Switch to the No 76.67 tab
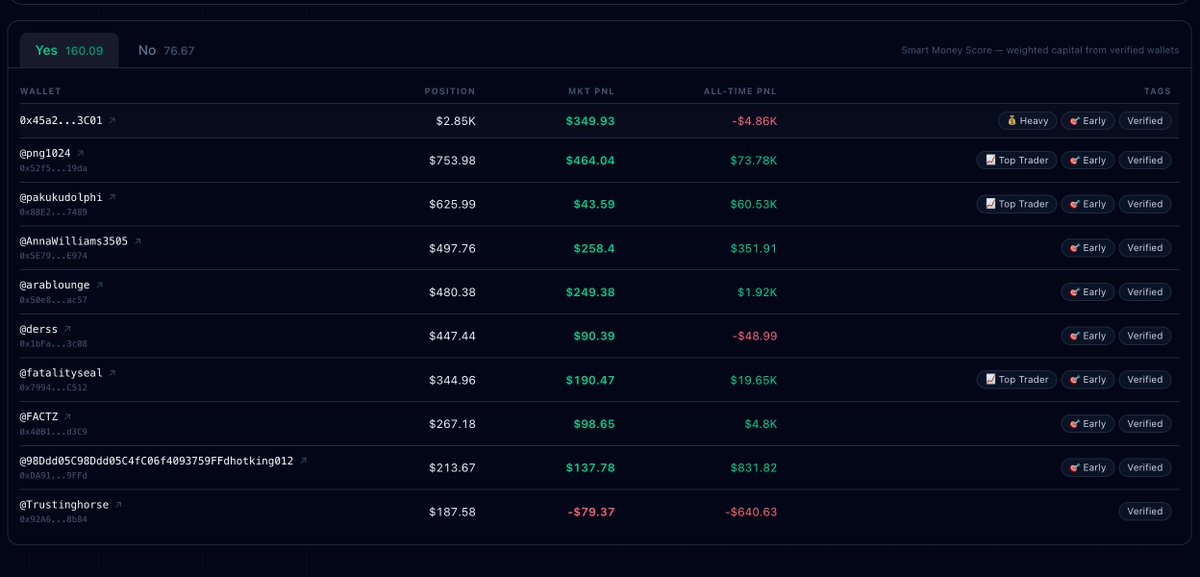The image size is (1200, 577). [166, 50]
